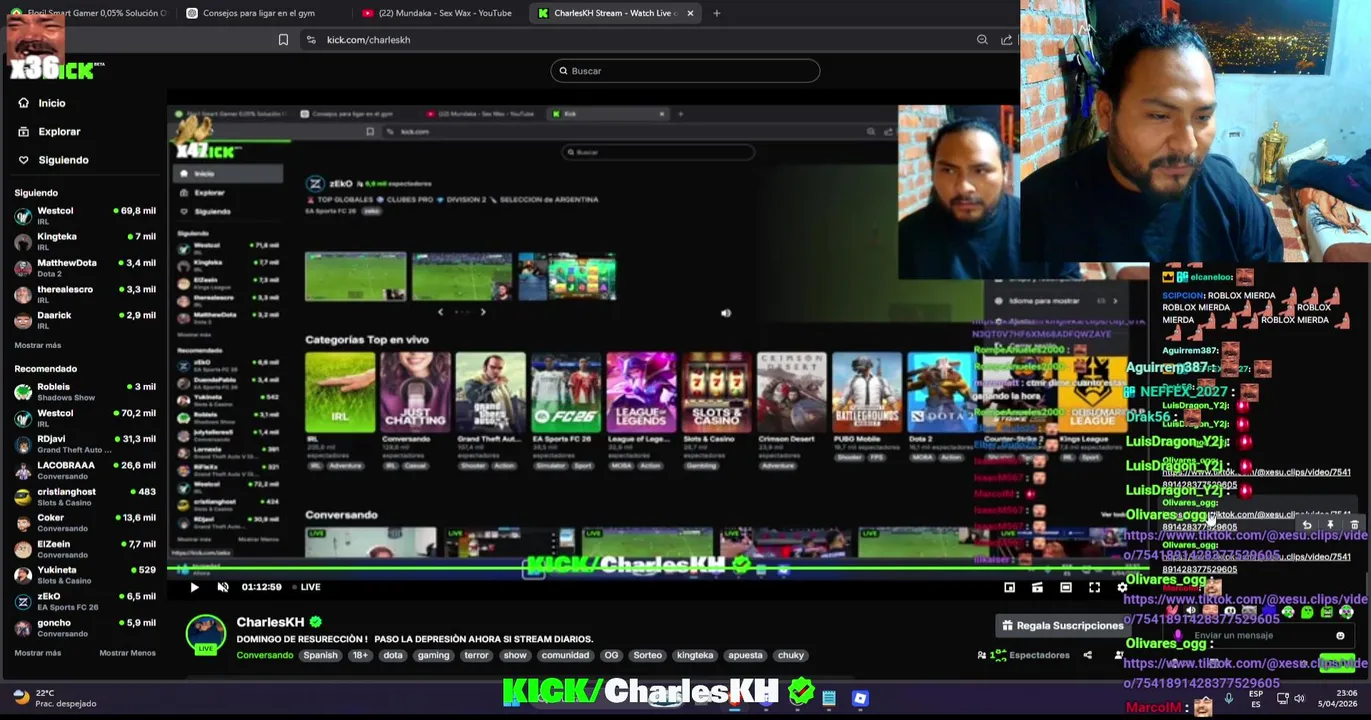Open goncho channel in Recomendado
Image resolution: width=1371 pixels, height=720 pixels.
[85, 627]
